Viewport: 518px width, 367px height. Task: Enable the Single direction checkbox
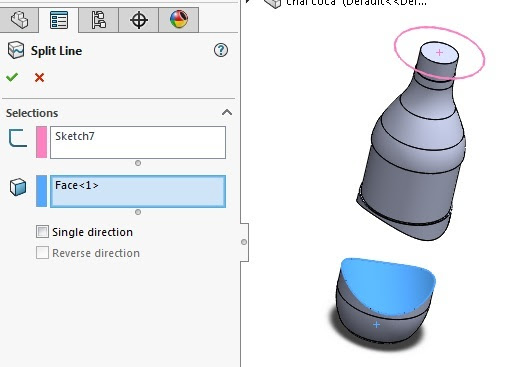coord(42,231)
